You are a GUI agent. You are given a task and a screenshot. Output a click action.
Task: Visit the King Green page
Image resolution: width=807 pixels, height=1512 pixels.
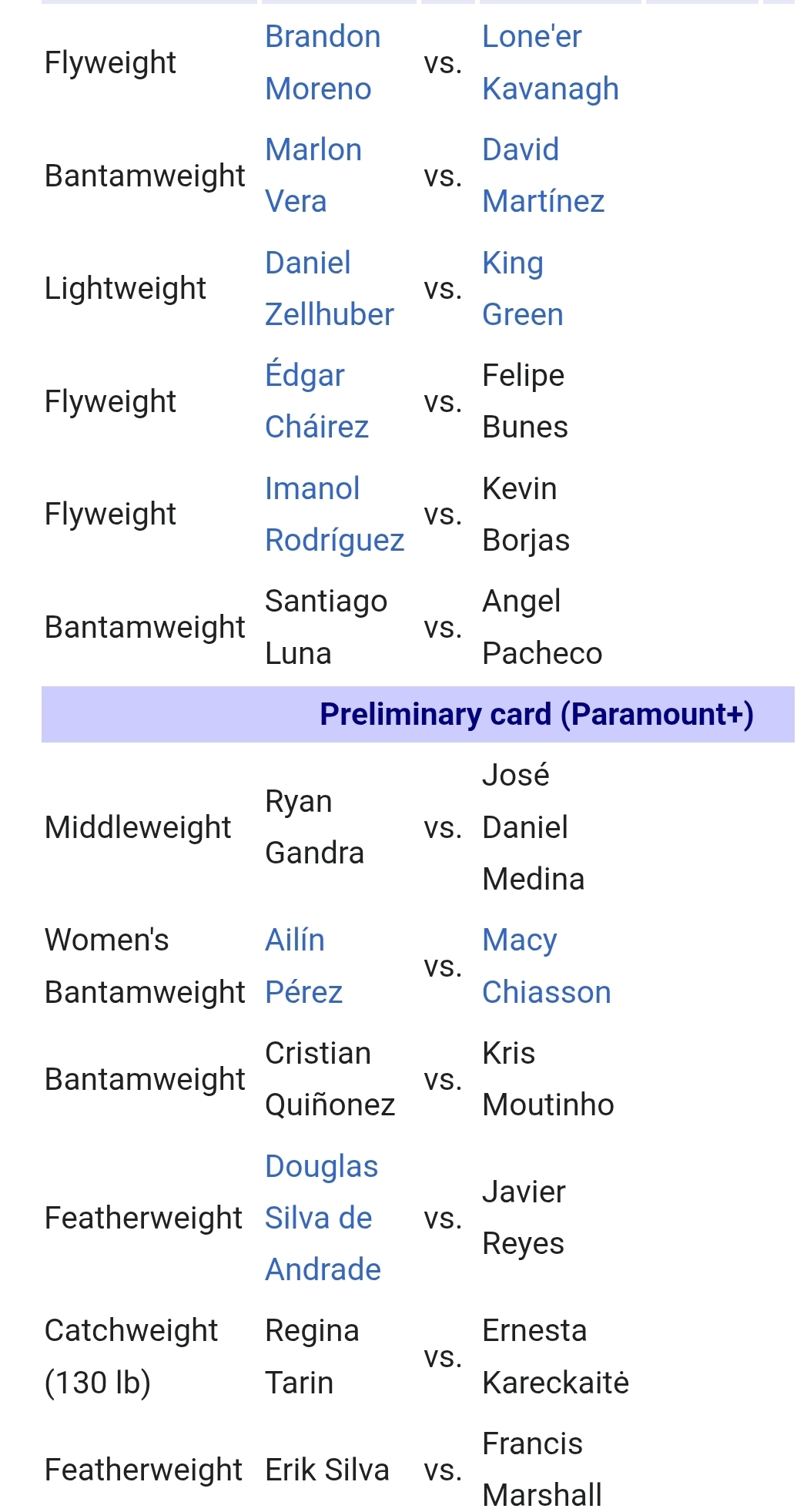click(x=521, y=288)
